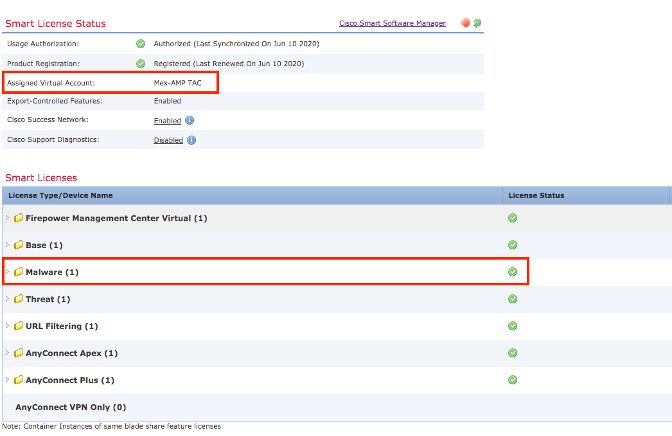
Task: Click the Mex-AMP TAC virtual account value
Action: tap(177, 83)
